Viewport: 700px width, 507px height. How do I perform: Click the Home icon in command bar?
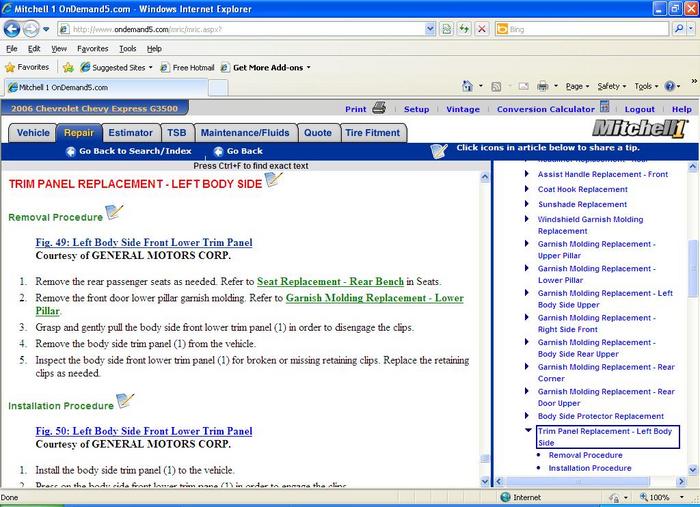467,86
